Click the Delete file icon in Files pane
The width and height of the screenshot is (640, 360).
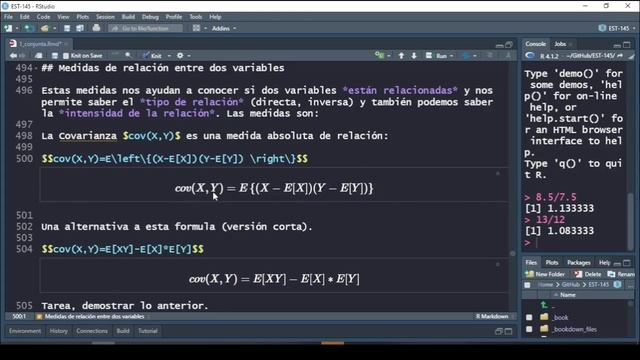point(578,274)
